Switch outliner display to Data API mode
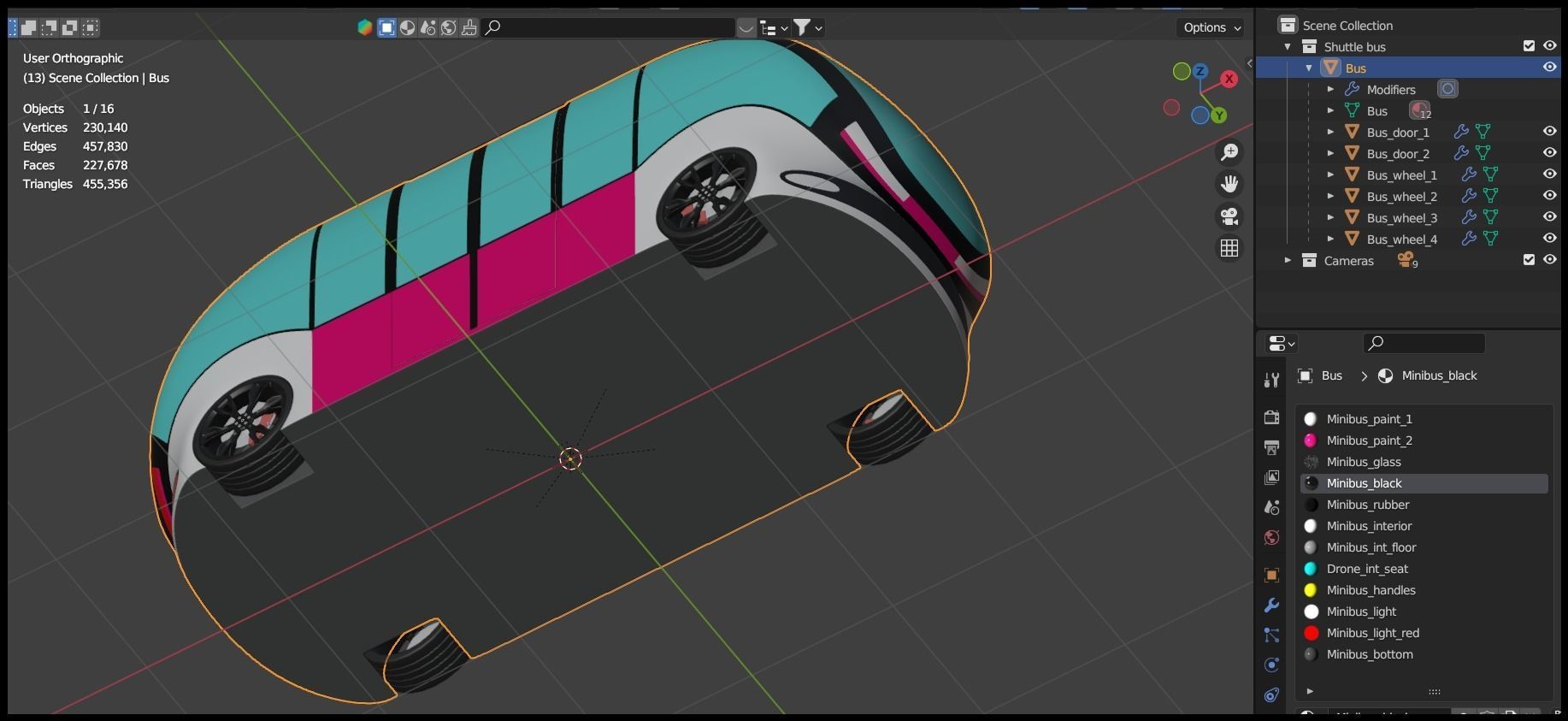This screenshot has height=721, width=1568. (x=428, y=27)
